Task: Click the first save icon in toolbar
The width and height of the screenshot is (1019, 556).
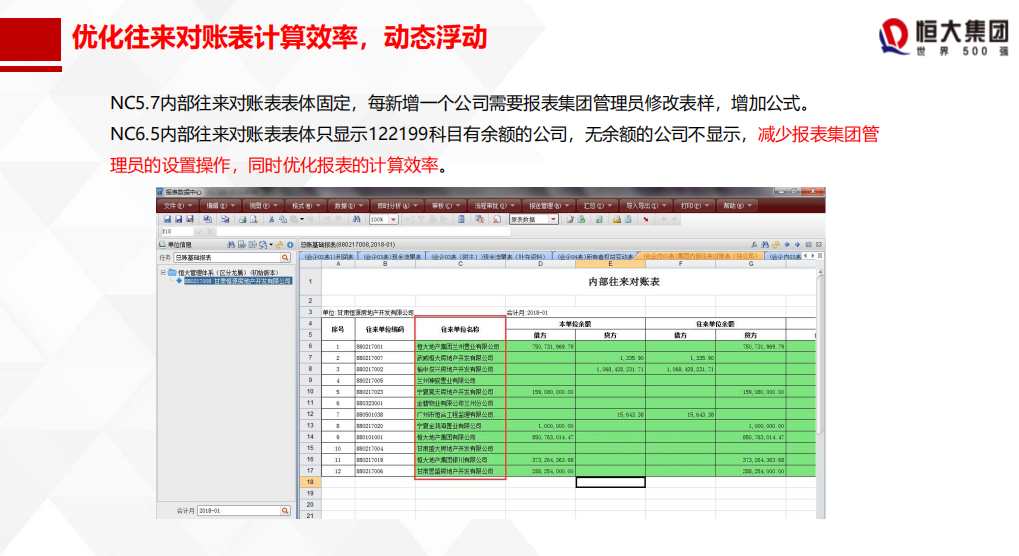Action: pos(167,220)
